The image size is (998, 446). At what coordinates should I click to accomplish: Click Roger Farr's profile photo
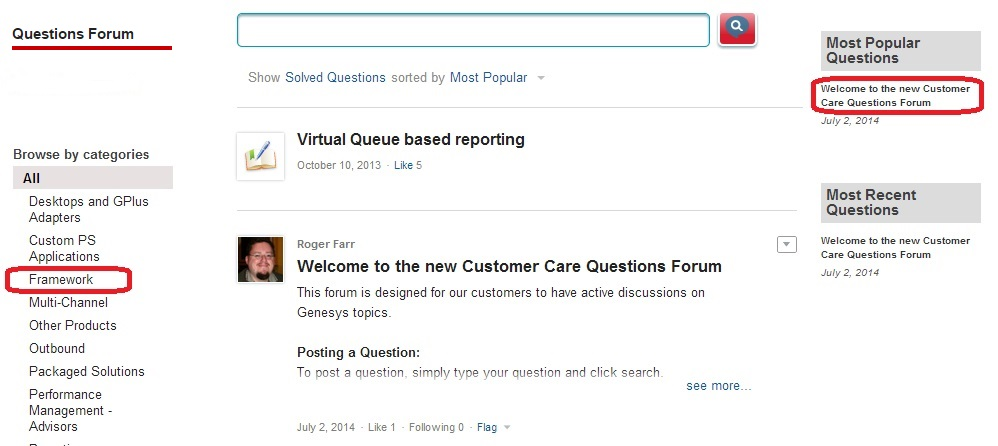pyautogui.click(x=260, y=260)
